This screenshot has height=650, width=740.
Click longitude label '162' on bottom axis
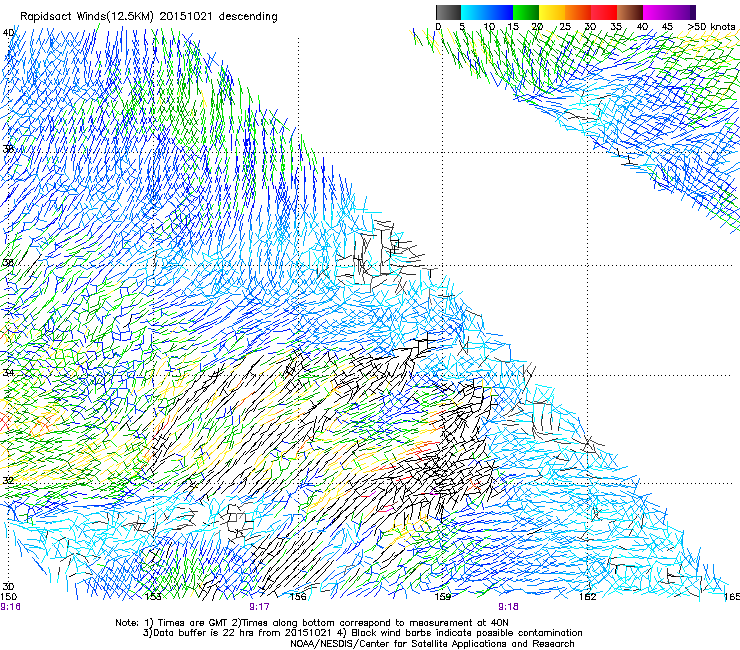point(588,597)
